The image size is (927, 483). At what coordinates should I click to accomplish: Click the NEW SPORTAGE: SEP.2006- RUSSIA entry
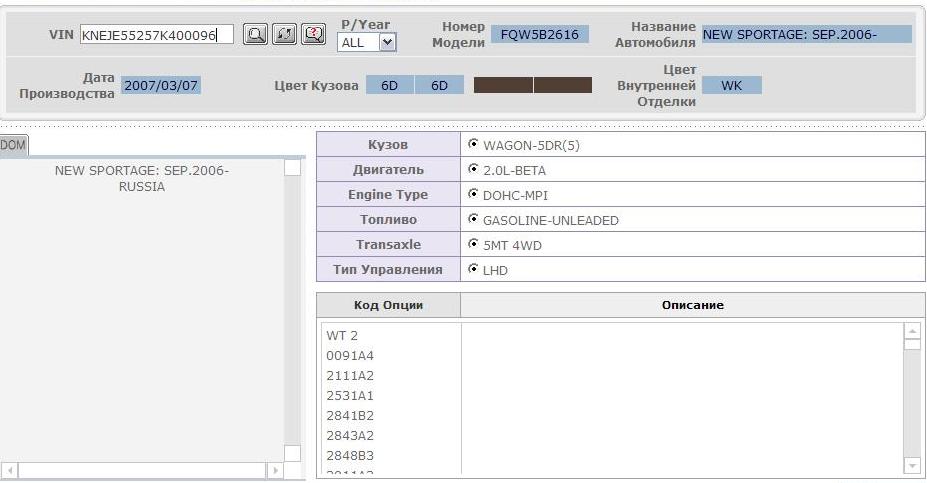[x=141, y=179]
